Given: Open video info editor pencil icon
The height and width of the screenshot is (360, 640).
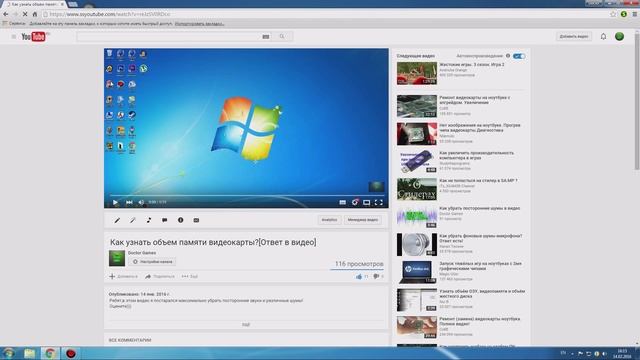Looking at the screenshot, I should tap(117, 220).
